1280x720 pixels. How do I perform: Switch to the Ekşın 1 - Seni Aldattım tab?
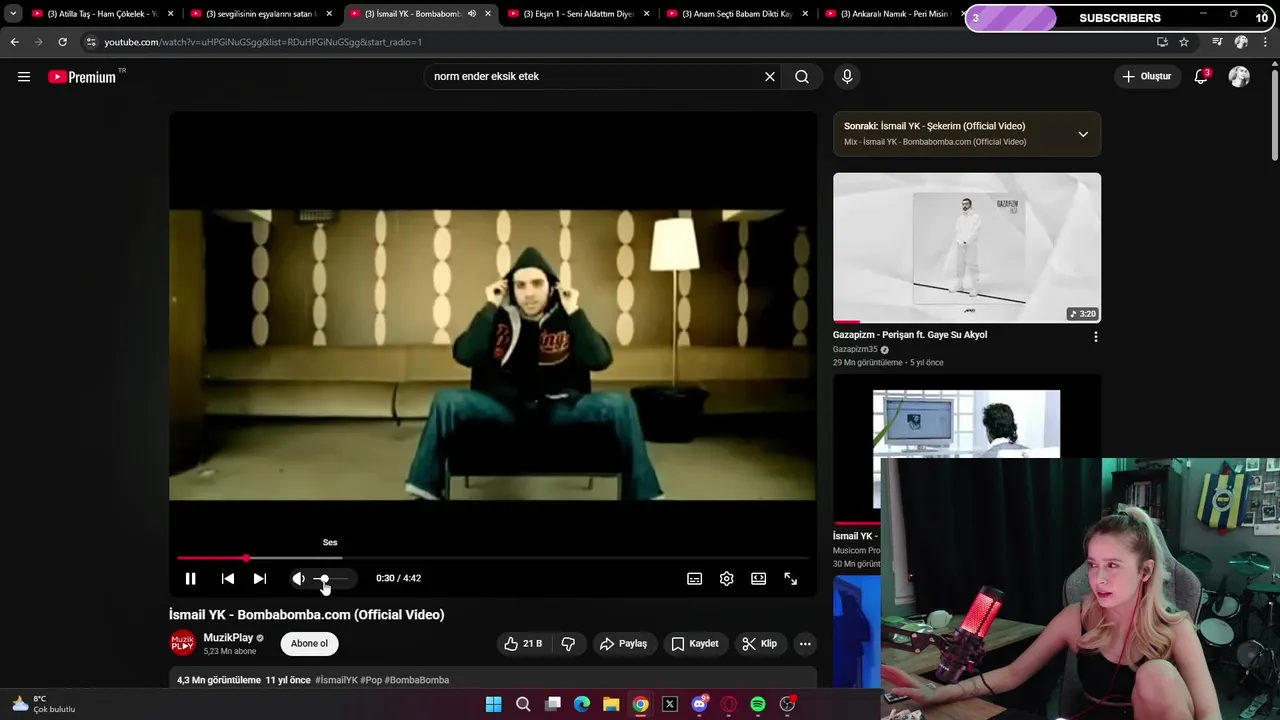point(580,14)
